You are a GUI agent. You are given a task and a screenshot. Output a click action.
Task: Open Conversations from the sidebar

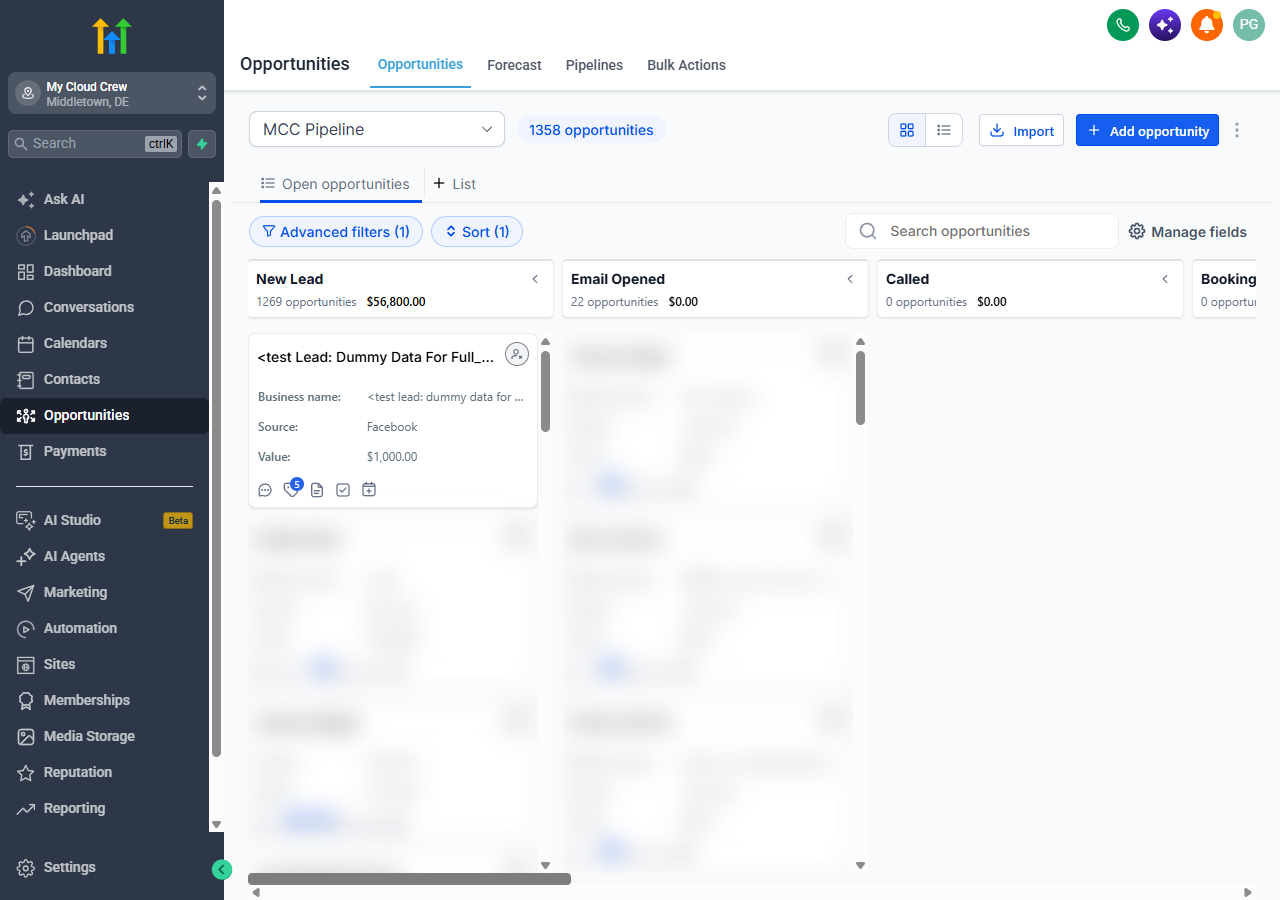(104, 307)
